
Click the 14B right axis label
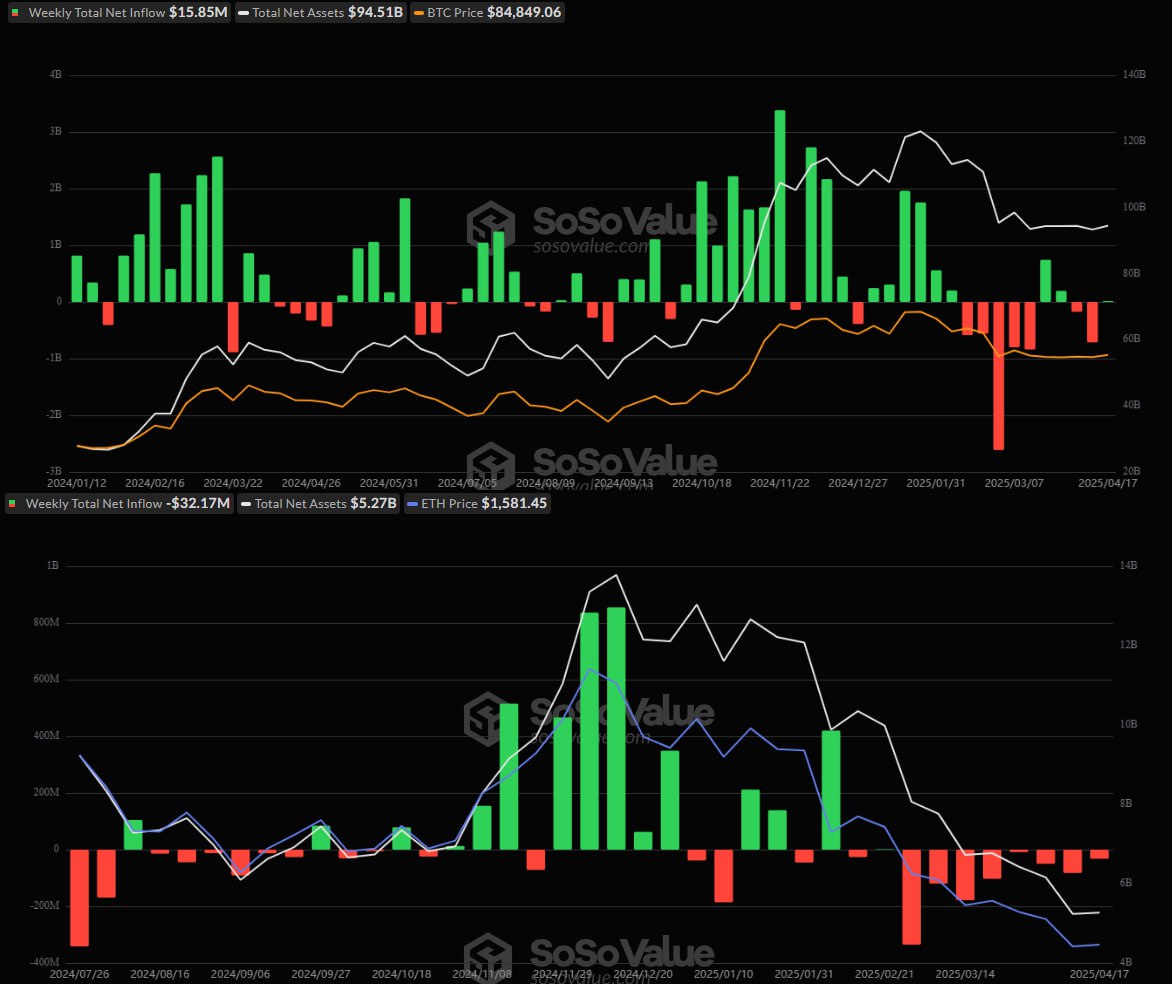click(1129, 566)
